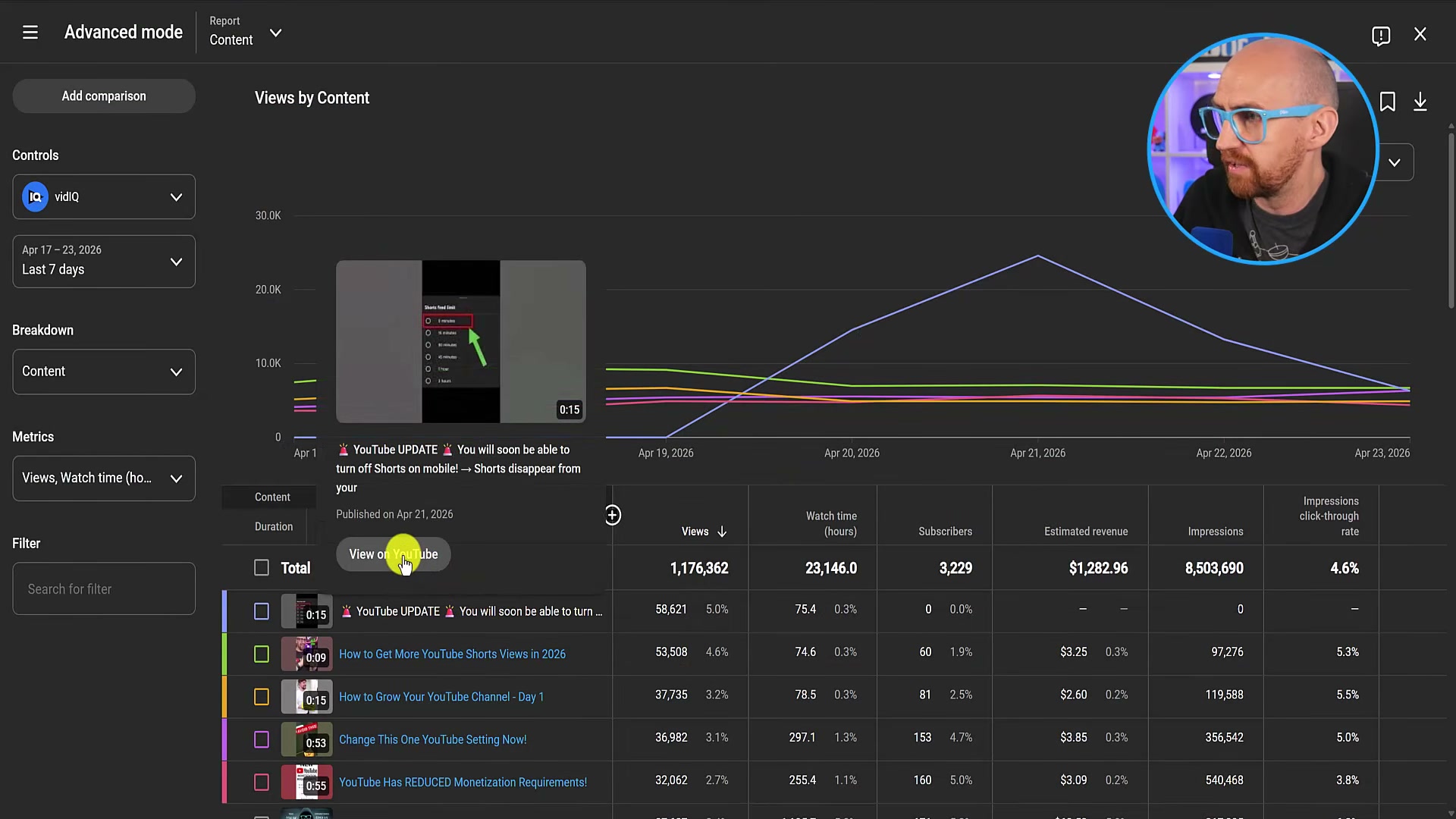Open the Report Content dropdown
Image resolution: width=1456 pixels, height=819 pixels.
[x=246, y=32]
